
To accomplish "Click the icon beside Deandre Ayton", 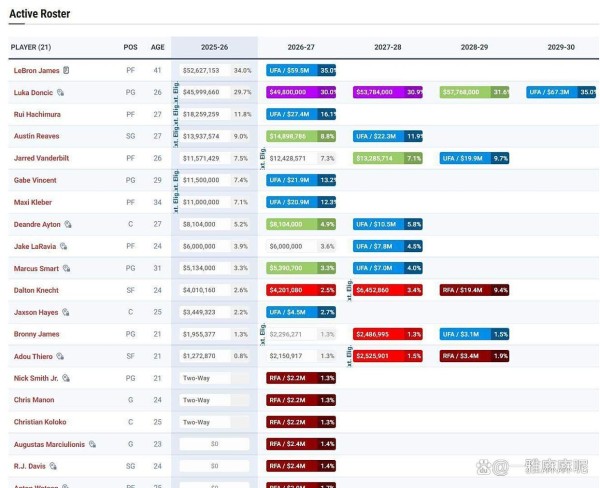I will (x=68, y=225).
